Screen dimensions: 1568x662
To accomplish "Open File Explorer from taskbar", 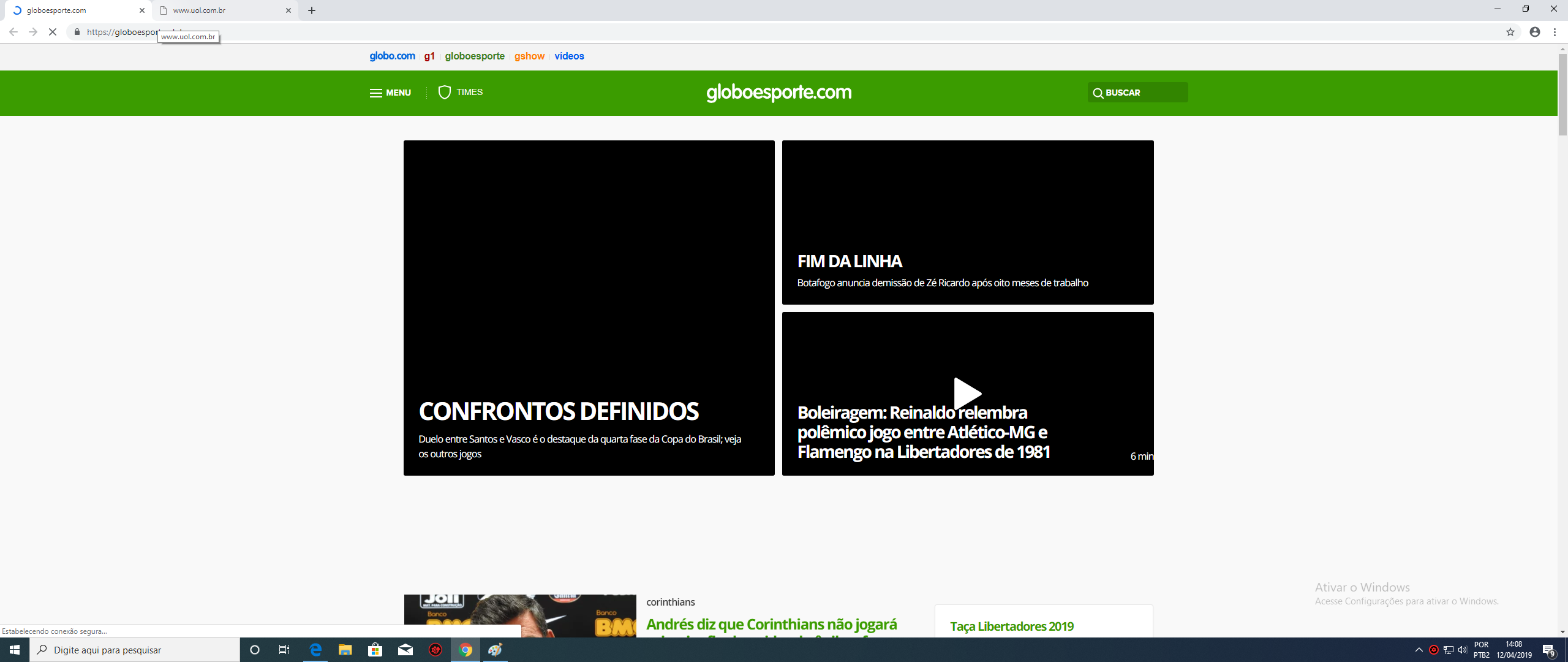I will [x=345, y=650].
